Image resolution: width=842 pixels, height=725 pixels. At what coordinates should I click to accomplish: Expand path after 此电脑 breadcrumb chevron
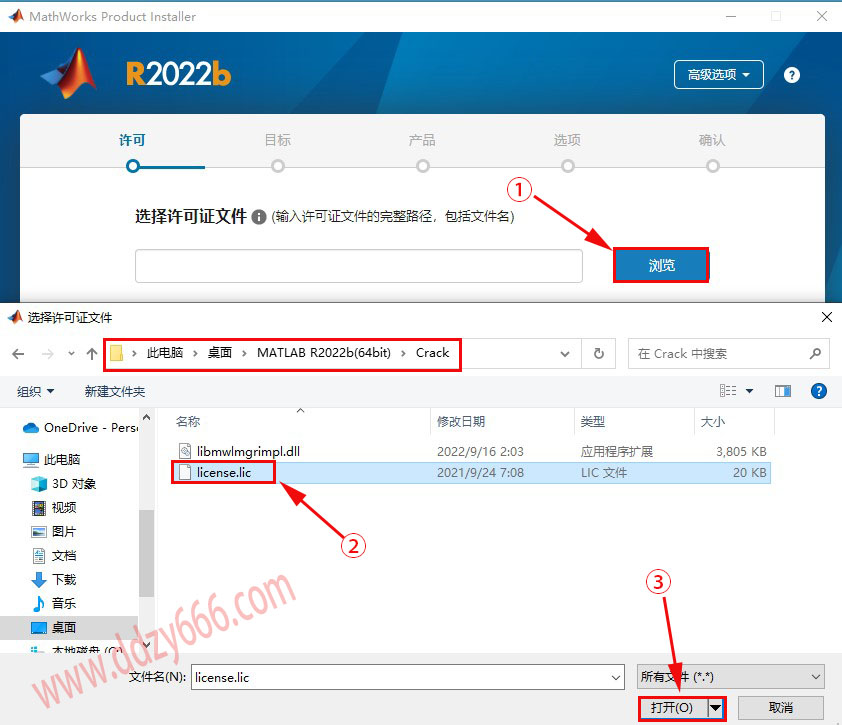pos(195,353)
